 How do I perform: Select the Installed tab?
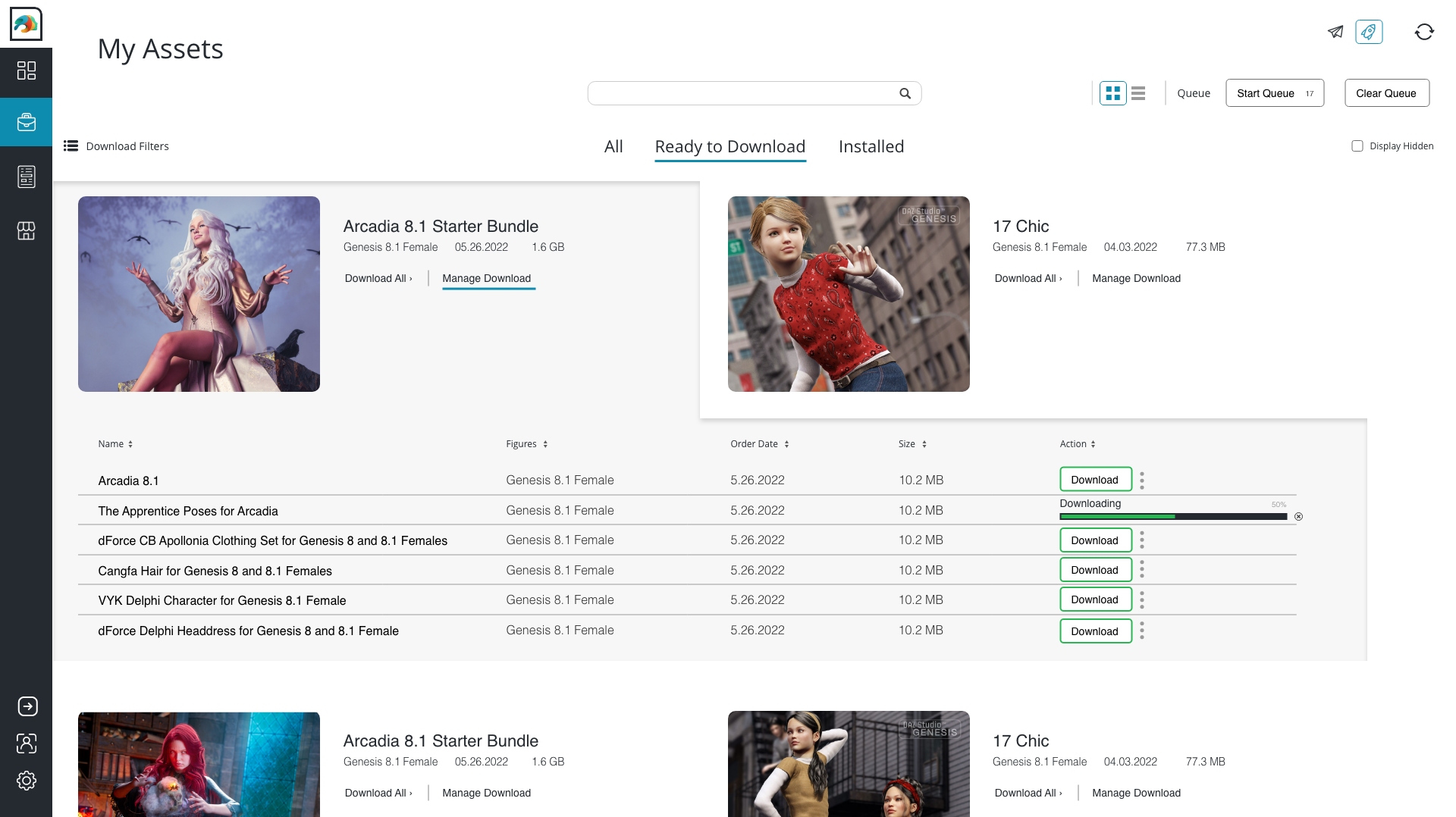[871, 147]
